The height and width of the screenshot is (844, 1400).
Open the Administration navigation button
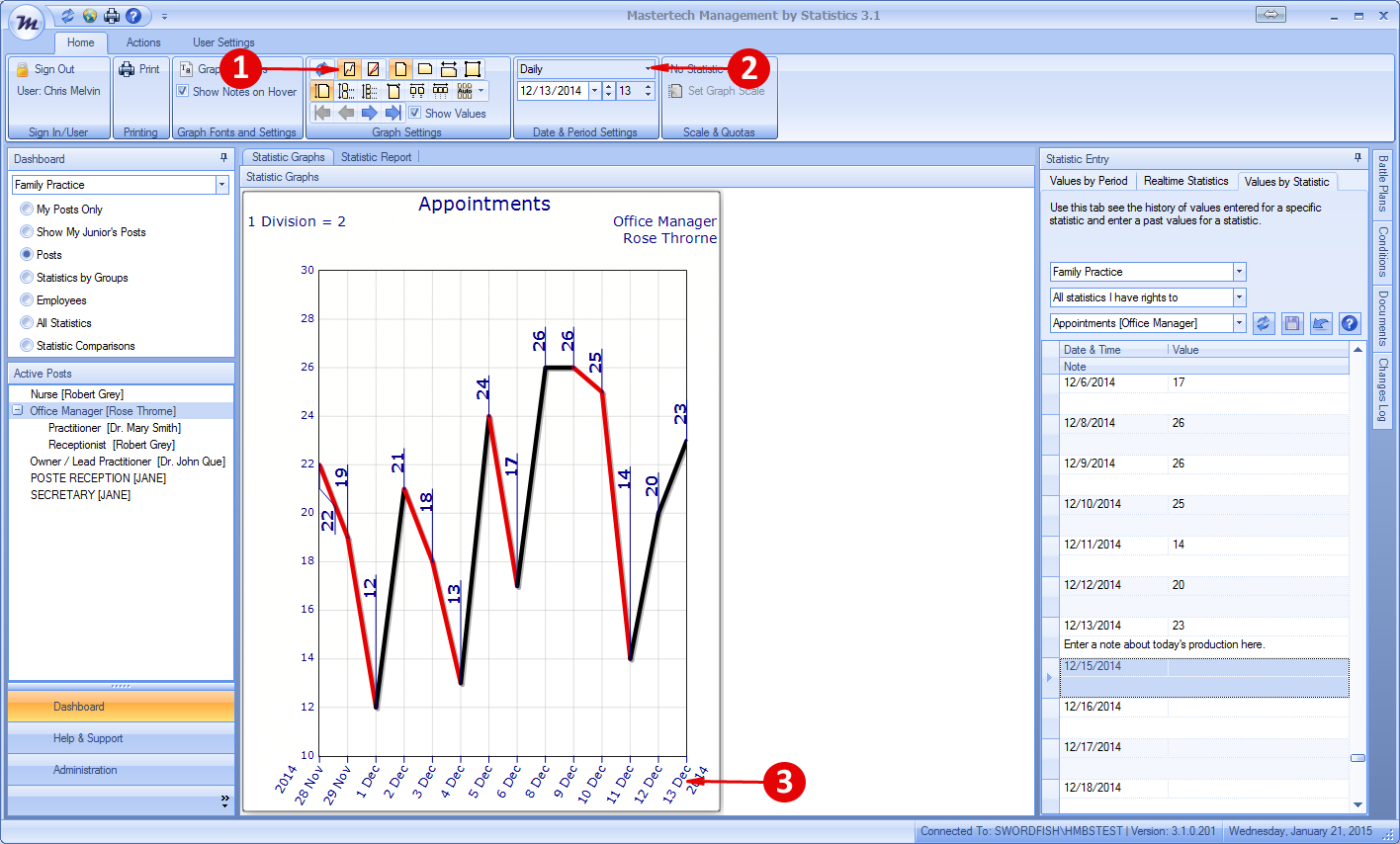[122, 770]
